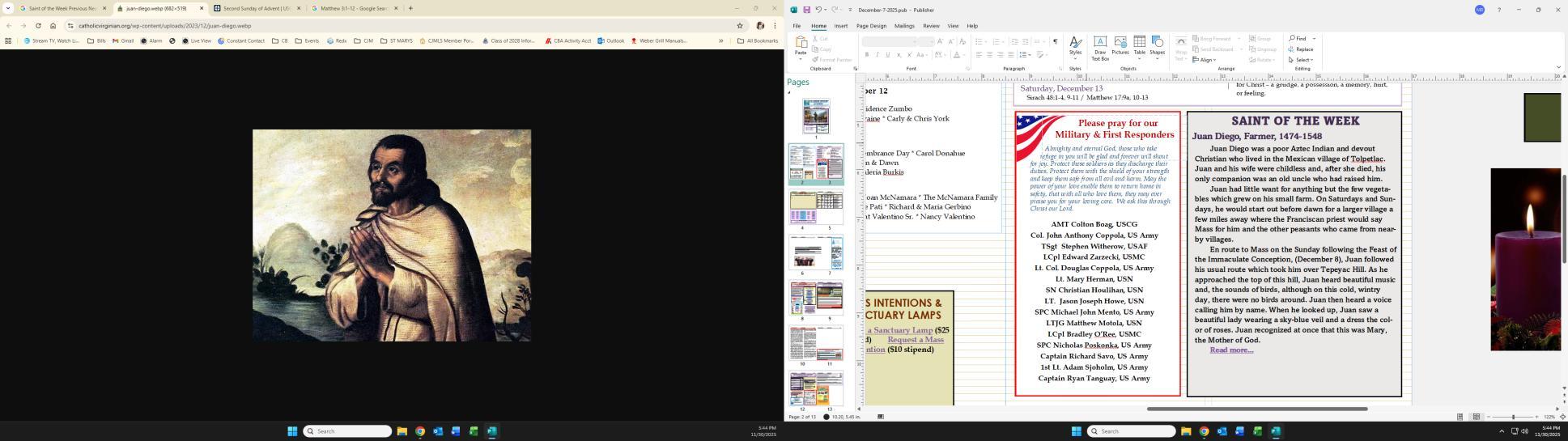
Task: Expand the Find dropdown arrow
Action: tap(1314, 39)
